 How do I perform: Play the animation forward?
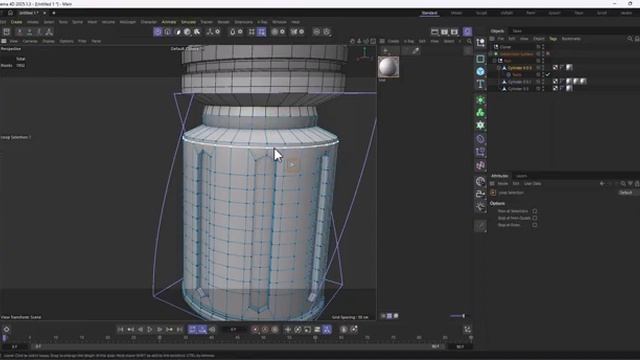pos(150,329)
